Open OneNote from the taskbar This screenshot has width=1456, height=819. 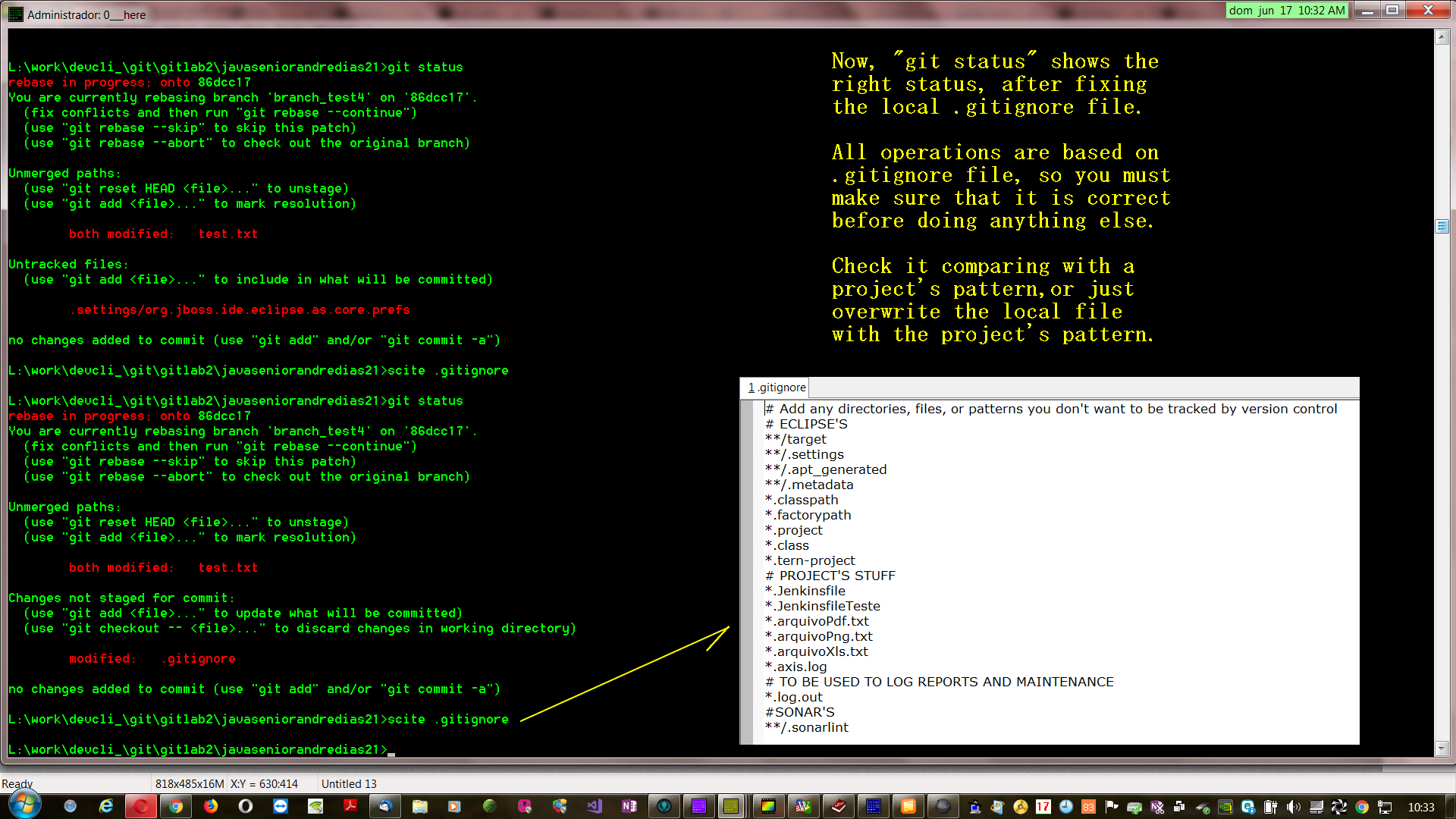pos(629,806)
